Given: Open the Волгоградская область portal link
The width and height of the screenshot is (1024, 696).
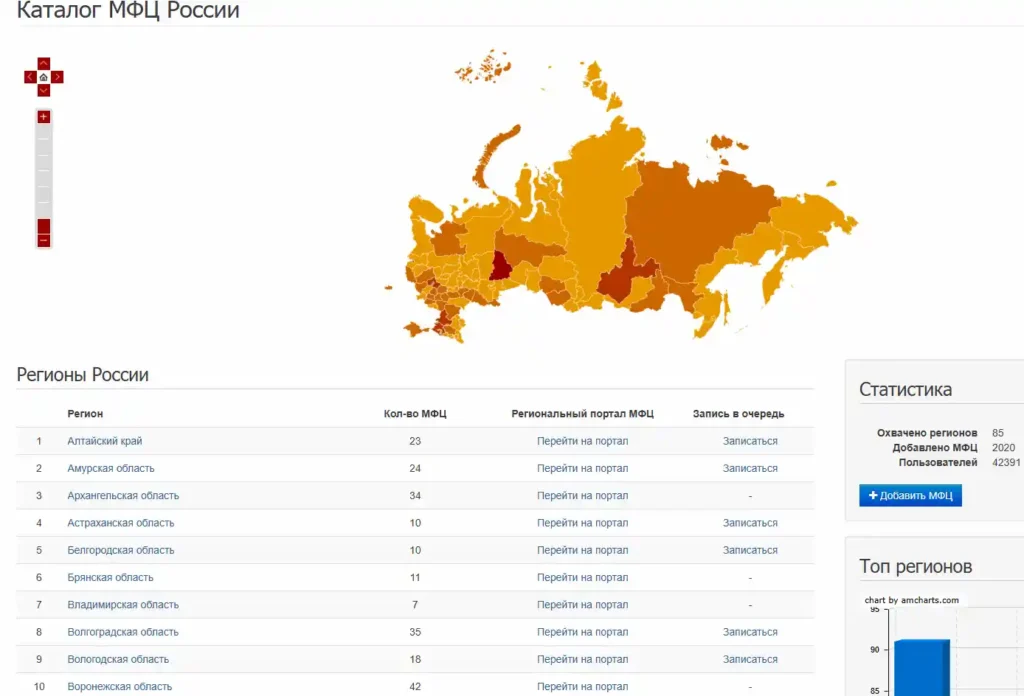Looking at the screenshot, I should tap(584, 631).
